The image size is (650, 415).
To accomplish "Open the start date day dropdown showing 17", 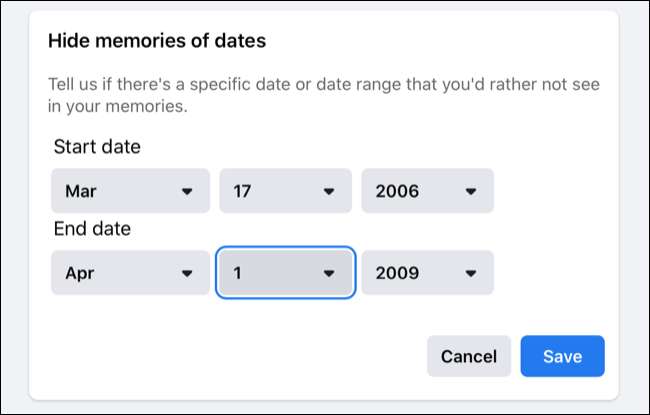I will [x=285, y=191].
